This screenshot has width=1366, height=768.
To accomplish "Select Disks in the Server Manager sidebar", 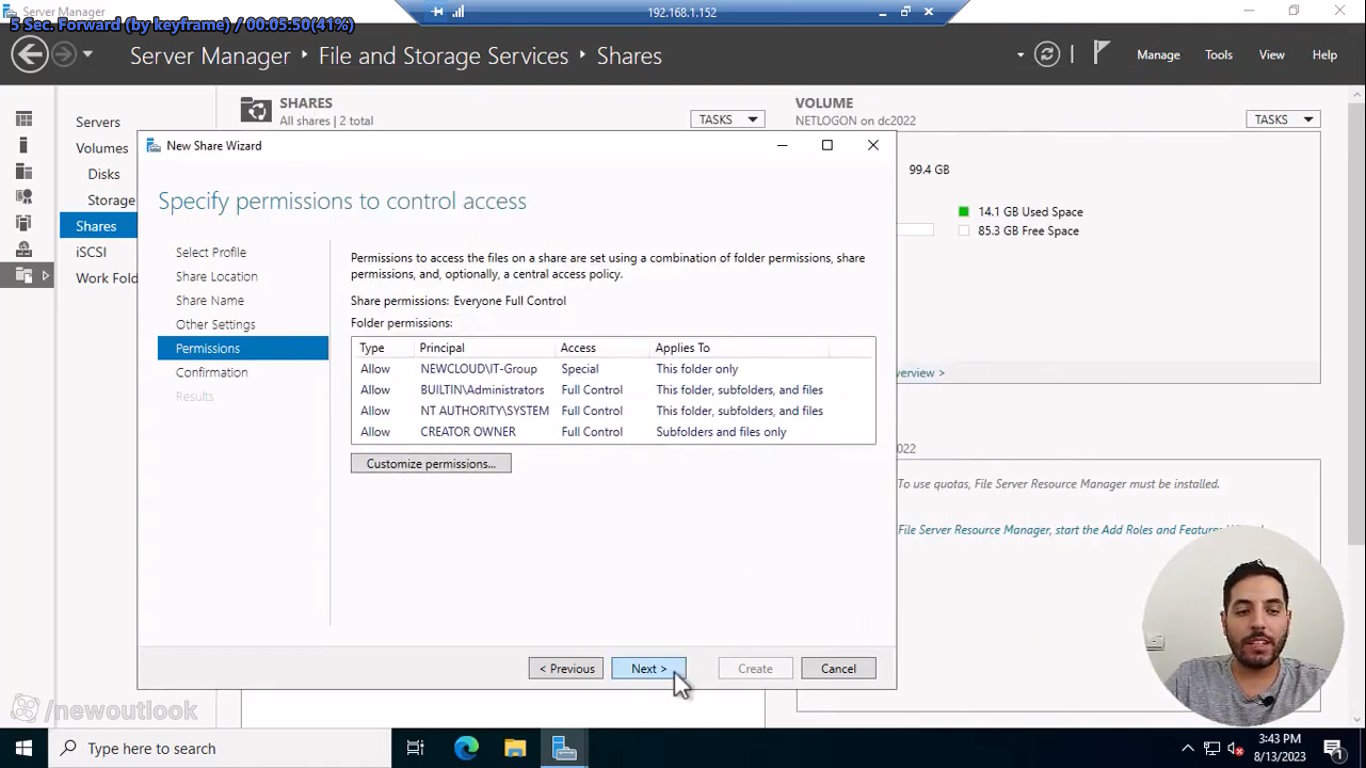I will pos(104,174).
